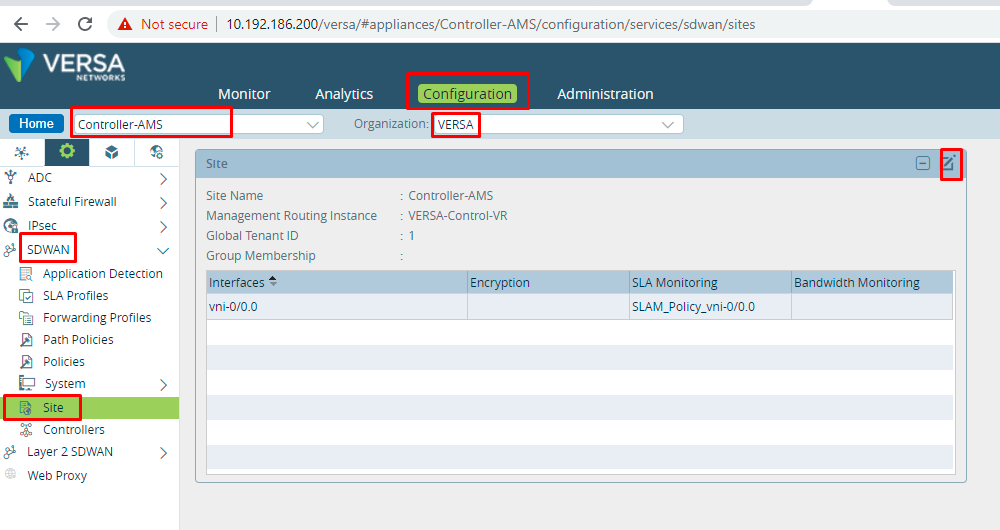Expand the System submenu chevron
Viewport: 1000px width, 530px height.
click(x=163, y=385)
